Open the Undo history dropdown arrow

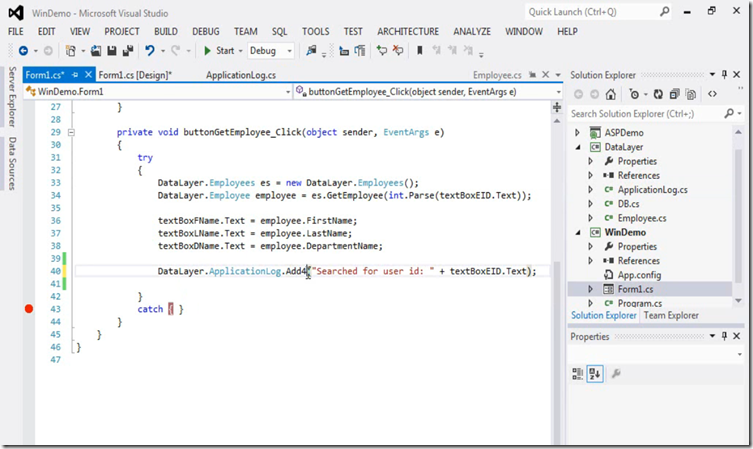(163, 51)
